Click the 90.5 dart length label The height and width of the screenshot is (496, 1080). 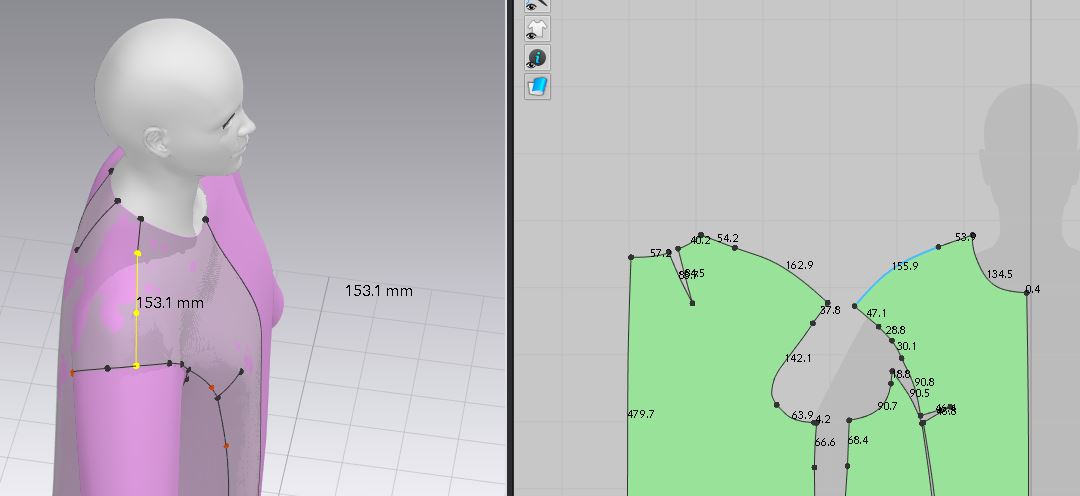(x=920, y=393)
